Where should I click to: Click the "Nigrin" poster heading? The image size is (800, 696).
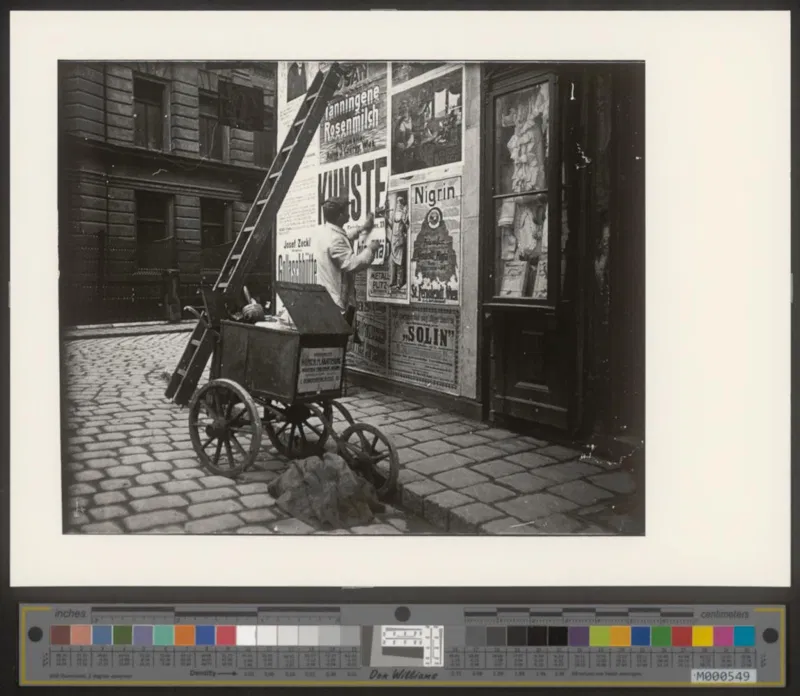(435, 193)
